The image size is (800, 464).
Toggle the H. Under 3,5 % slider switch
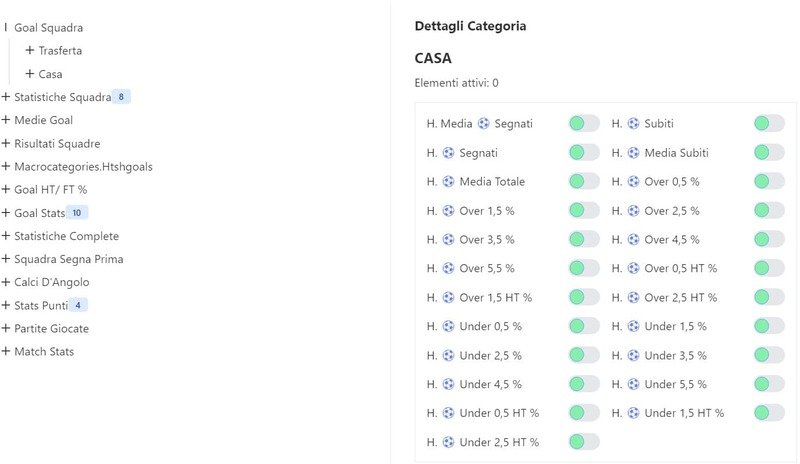(x=769, y=355)
